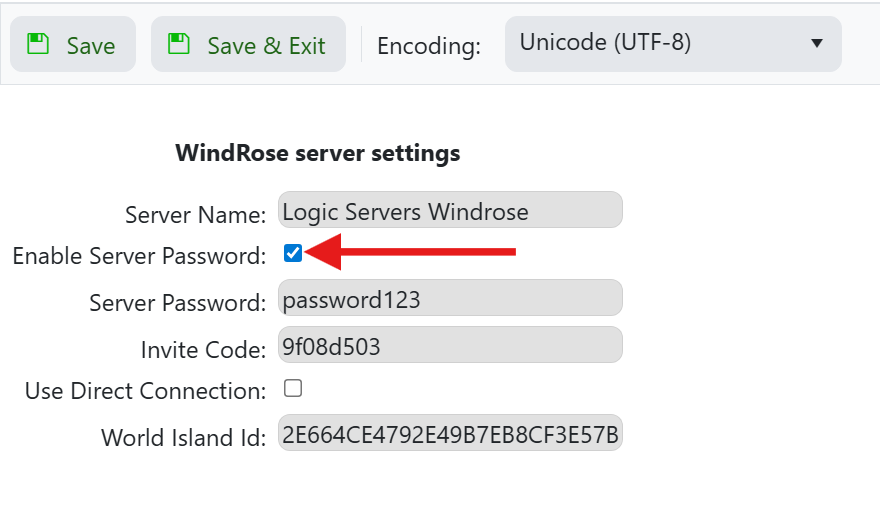Click the "Server Password:" label
This screenshot has height=532, width=880.
[177, 303]
